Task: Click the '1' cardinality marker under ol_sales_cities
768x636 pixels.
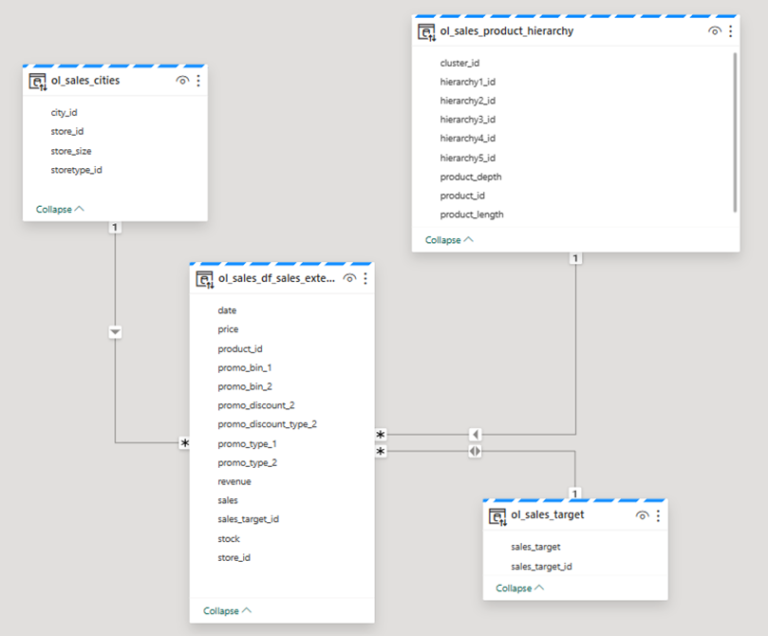Action: point(115,227)
